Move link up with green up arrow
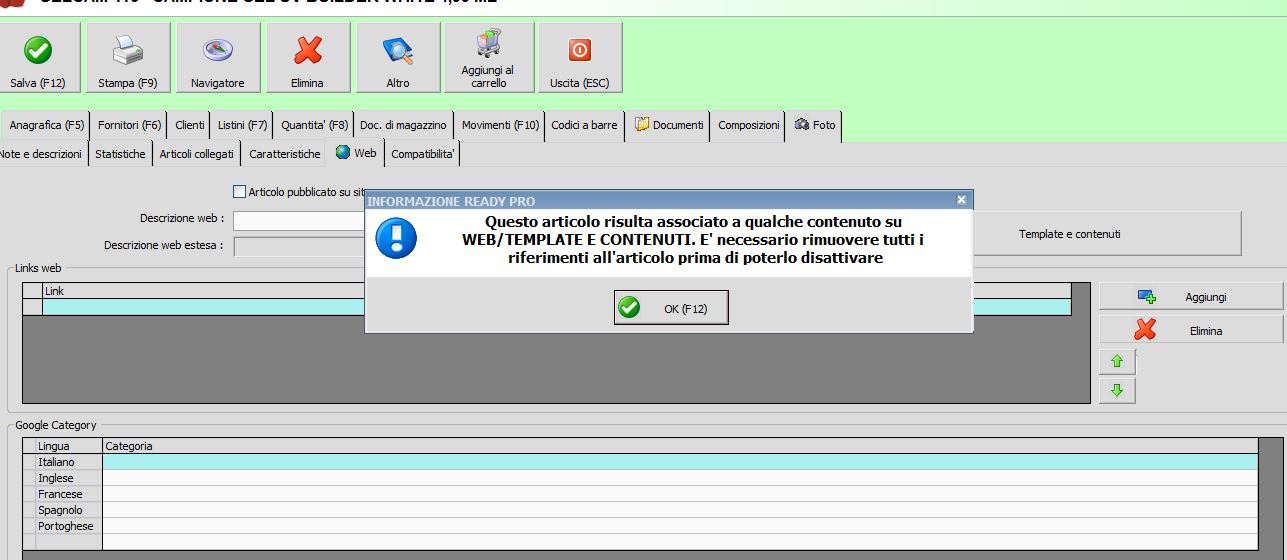The height and width of the screenshot is (560, 1287). (x=1117, y=361)
